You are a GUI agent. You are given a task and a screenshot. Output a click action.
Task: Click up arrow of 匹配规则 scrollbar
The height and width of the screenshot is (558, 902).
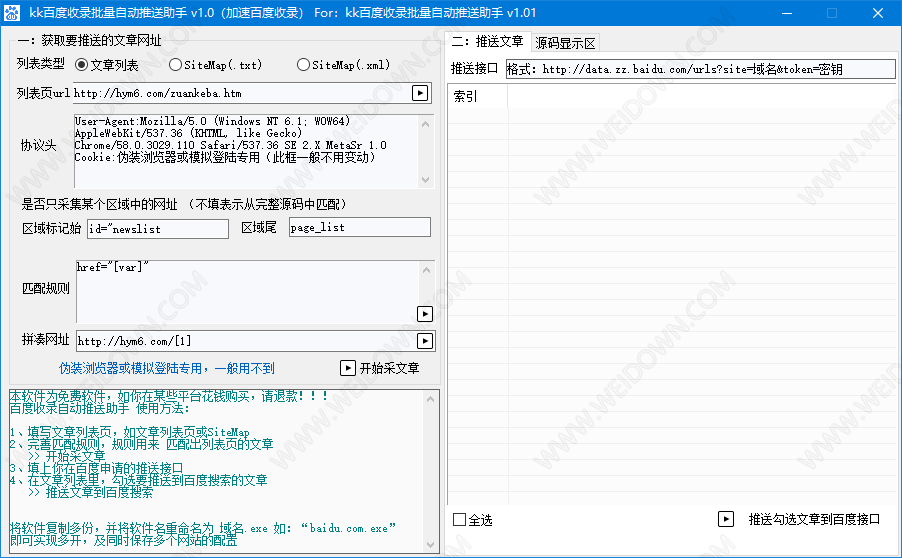(x=426, y=269)
